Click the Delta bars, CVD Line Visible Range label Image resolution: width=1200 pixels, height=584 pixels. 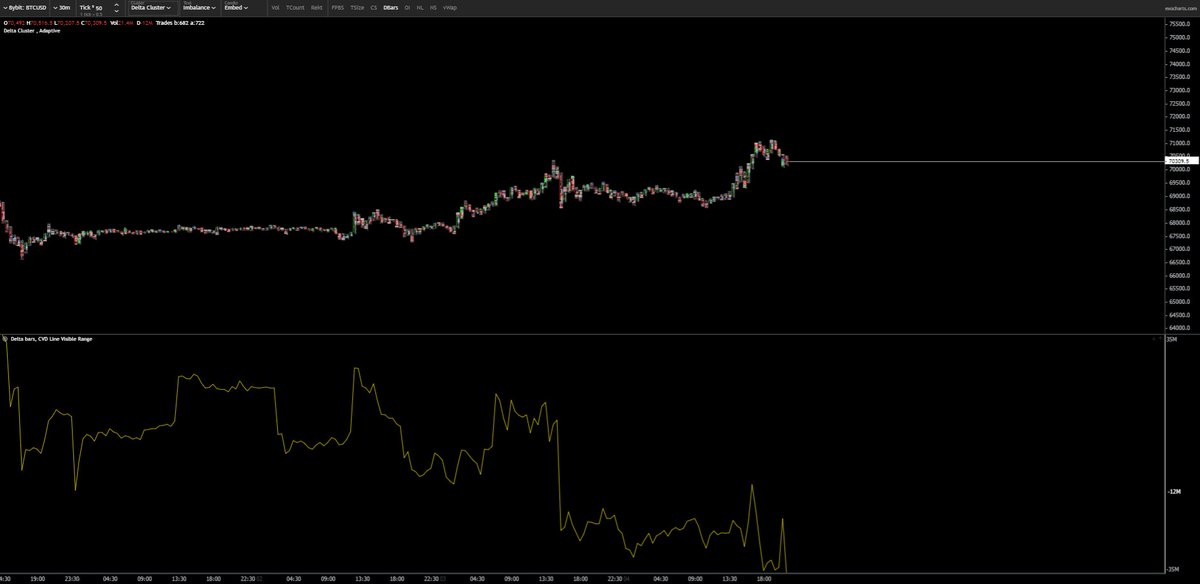pos(52,339)
